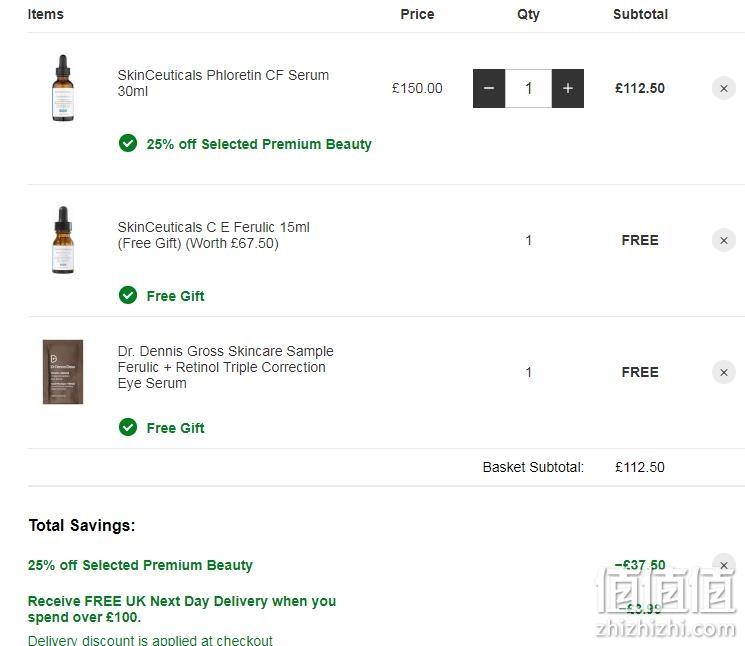Open SkinCeuticals C E Ferulic 15ml title link

213,235
